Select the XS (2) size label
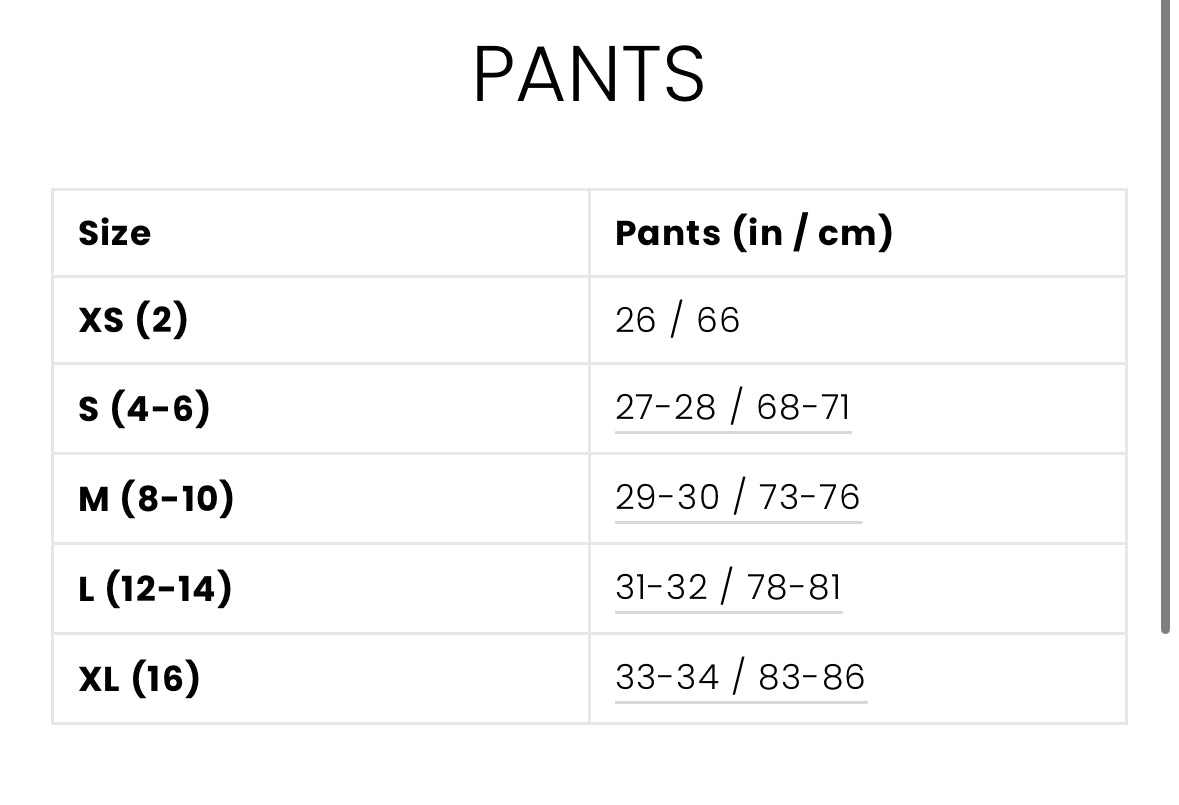Viewport: 1179px width, 805px height. coord(133,320)
